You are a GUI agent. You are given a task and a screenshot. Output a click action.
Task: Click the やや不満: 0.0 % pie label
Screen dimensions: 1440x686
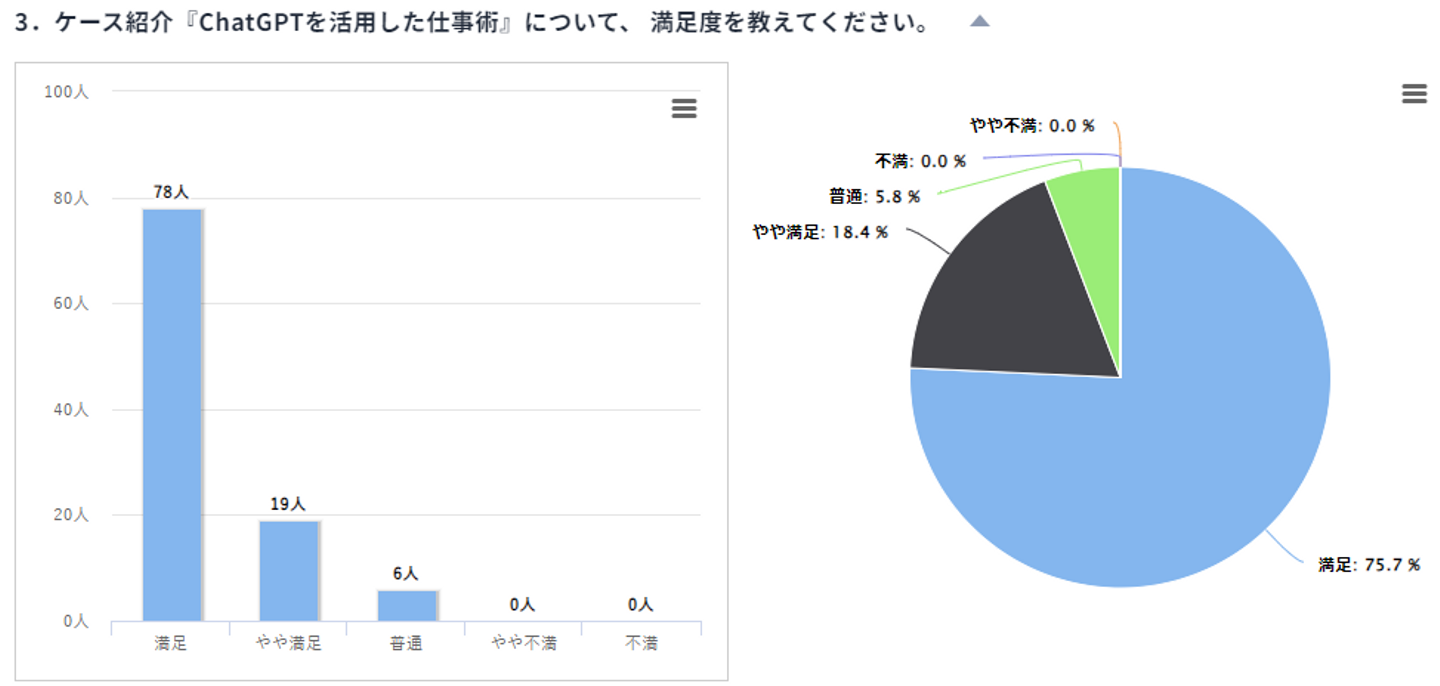[x=1032, y=126]
